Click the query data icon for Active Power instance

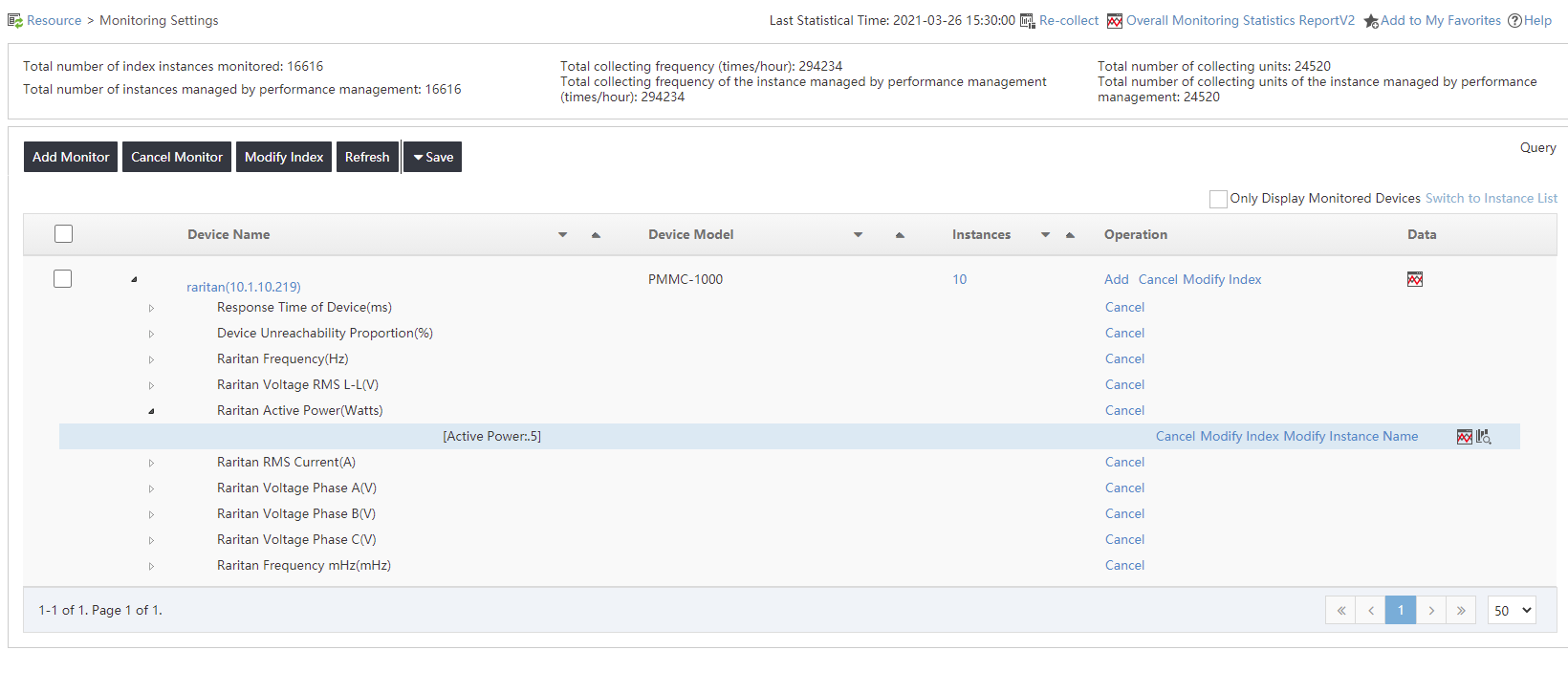(x=1484, y=437)
